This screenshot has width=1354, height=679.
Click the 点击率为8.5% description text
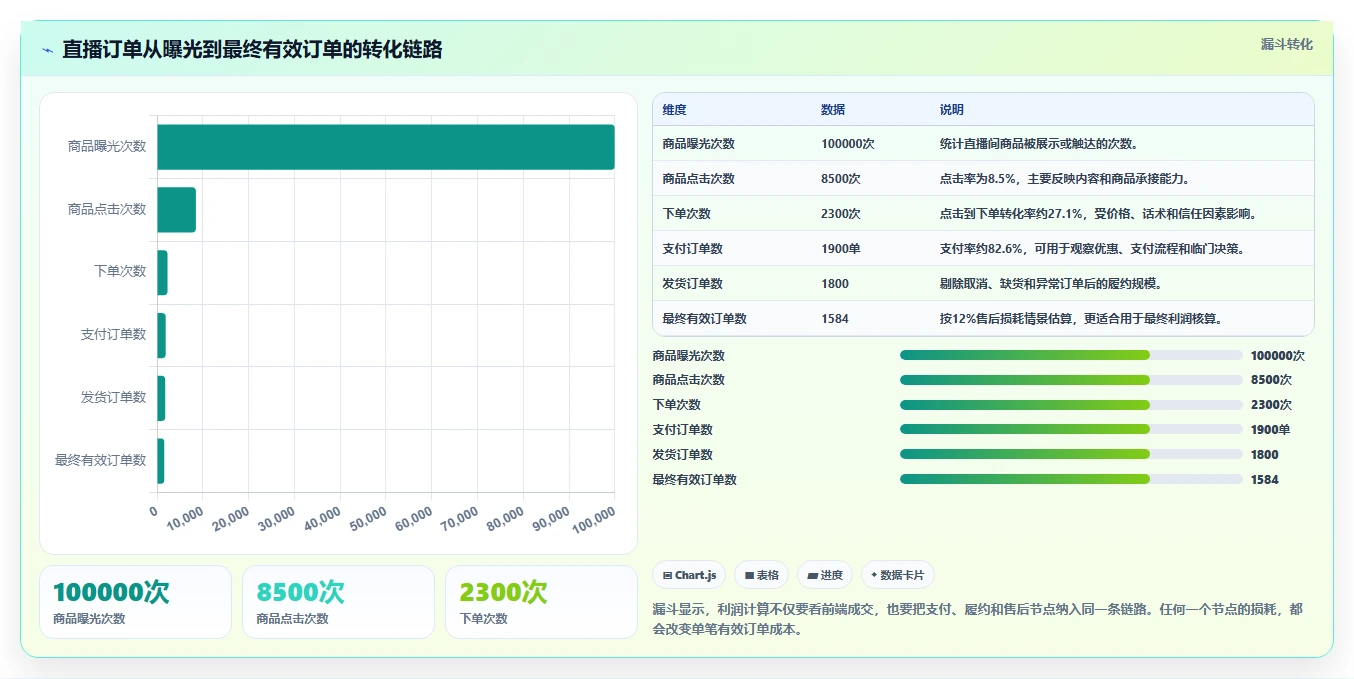click(x=1064, y=179)
